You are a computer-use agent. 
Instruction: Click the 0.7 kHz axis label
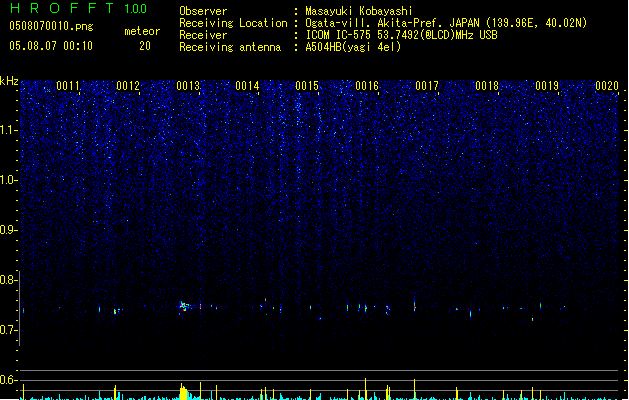click(x=8, y=330)
